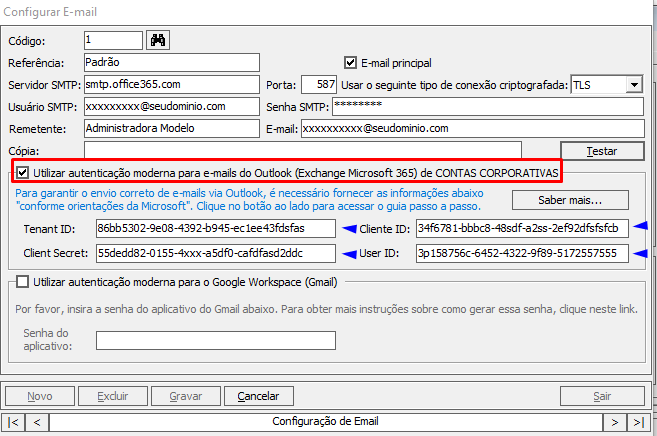Go to next record with > button
657x436 pixels.
[x=615, y=422]
